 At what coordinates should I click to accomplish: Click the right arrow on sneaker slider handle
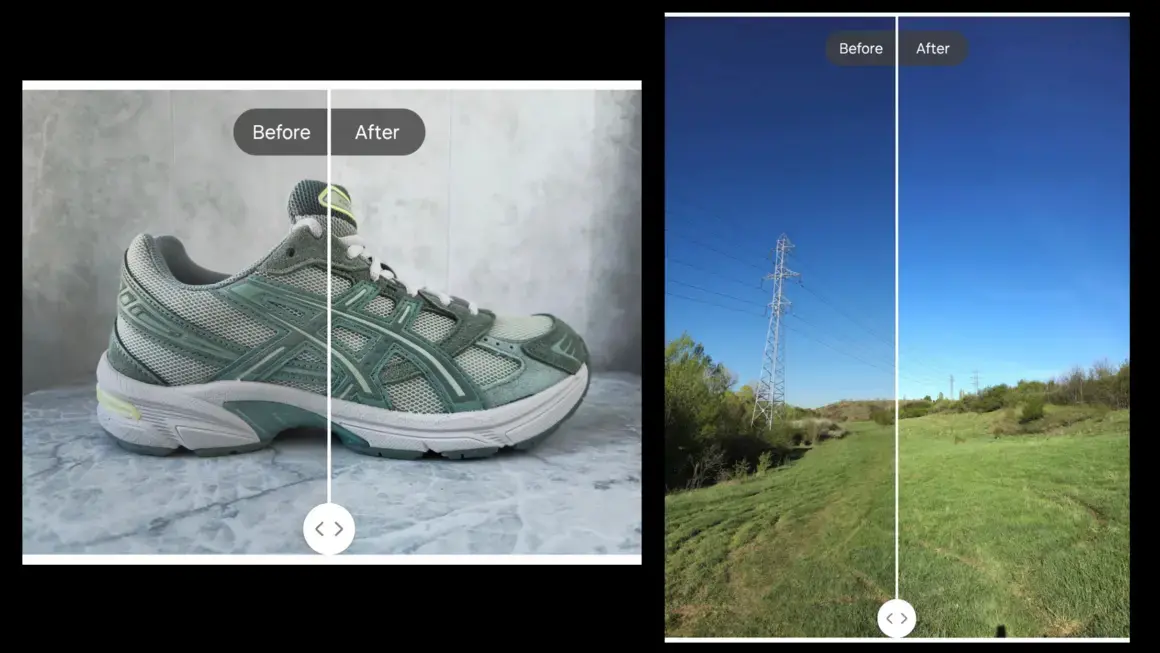tap(339, 529)
